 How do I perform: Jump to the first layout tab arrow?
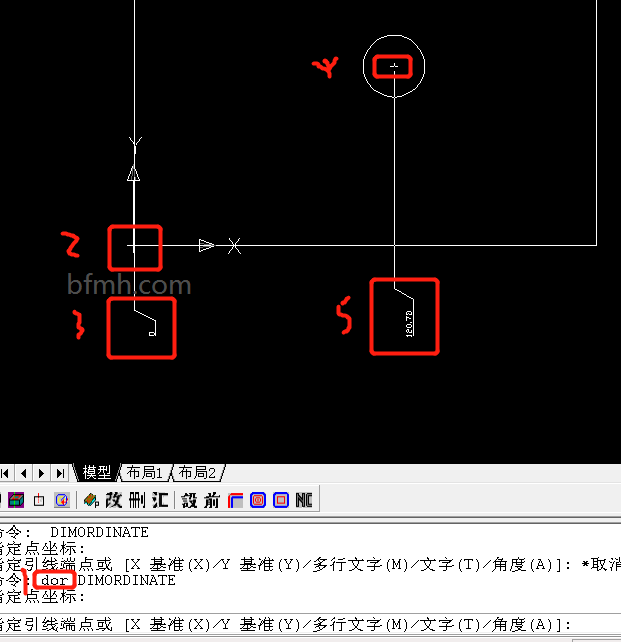click(6, 474)
